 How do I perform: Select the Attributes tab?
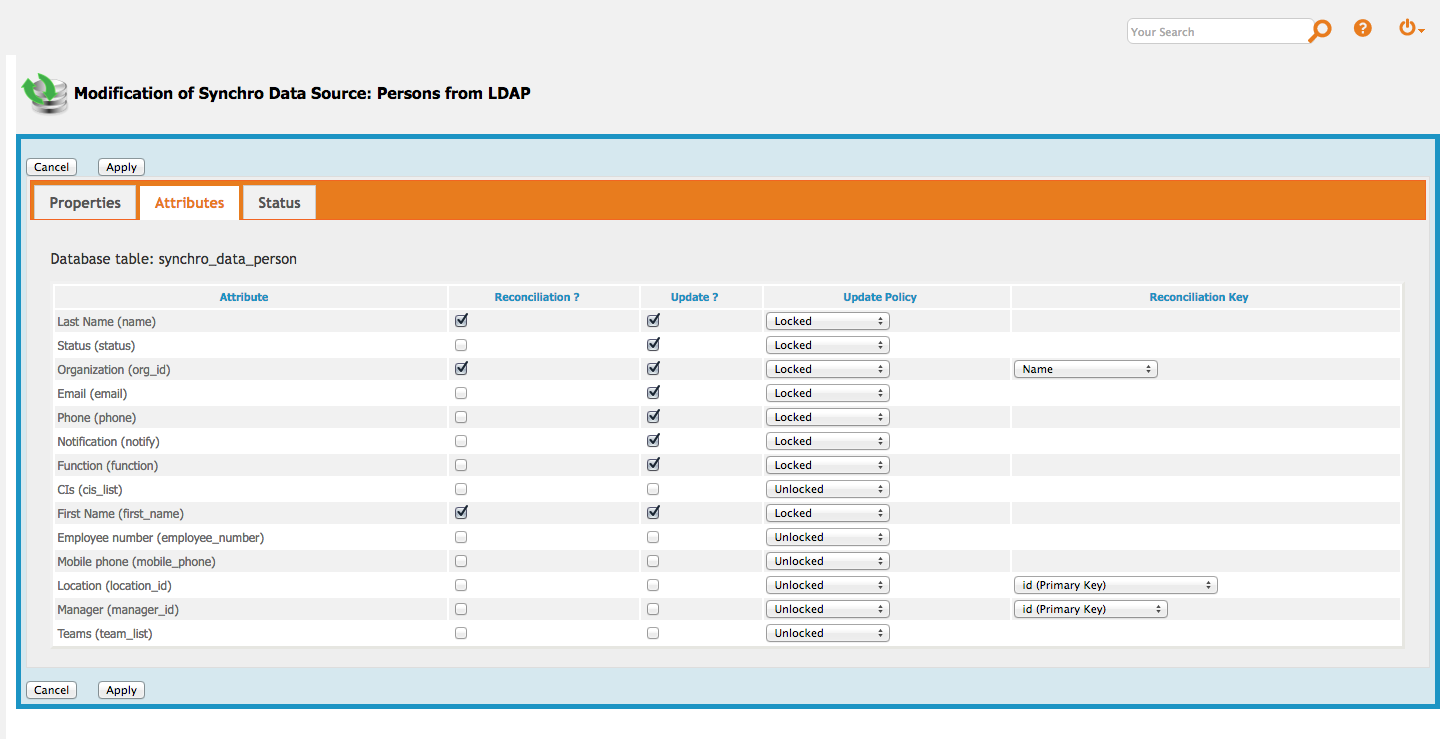click(189, 203)
